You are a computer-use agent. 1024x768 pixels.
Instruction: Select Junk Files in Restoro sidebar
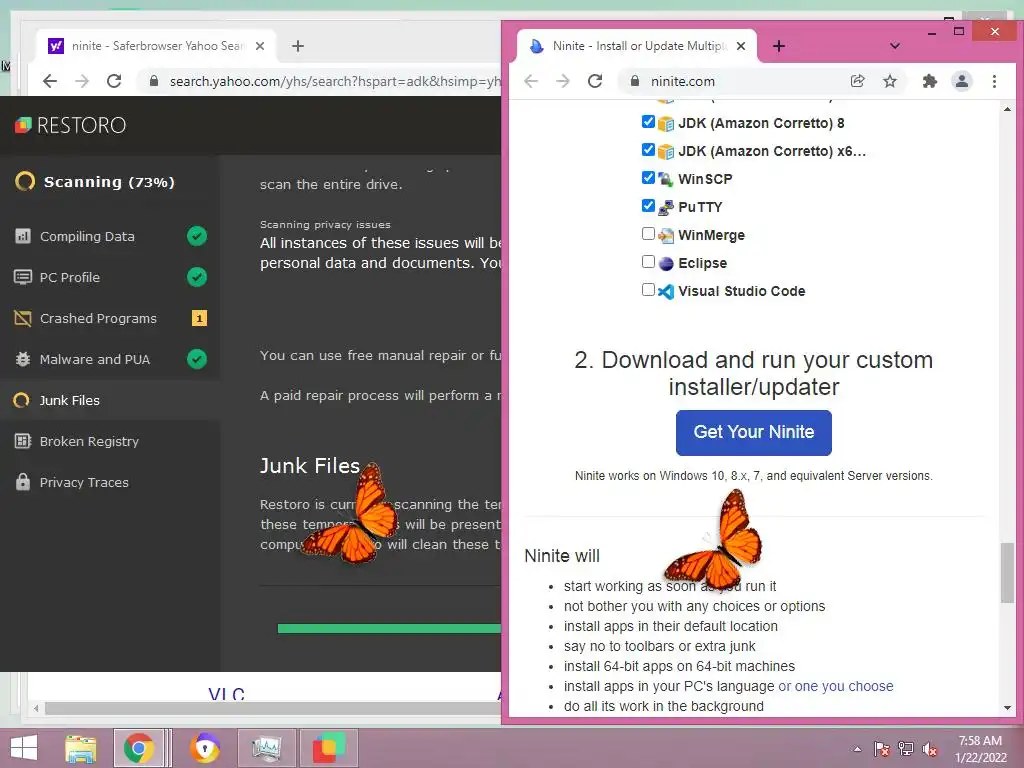tap(110, 400)
